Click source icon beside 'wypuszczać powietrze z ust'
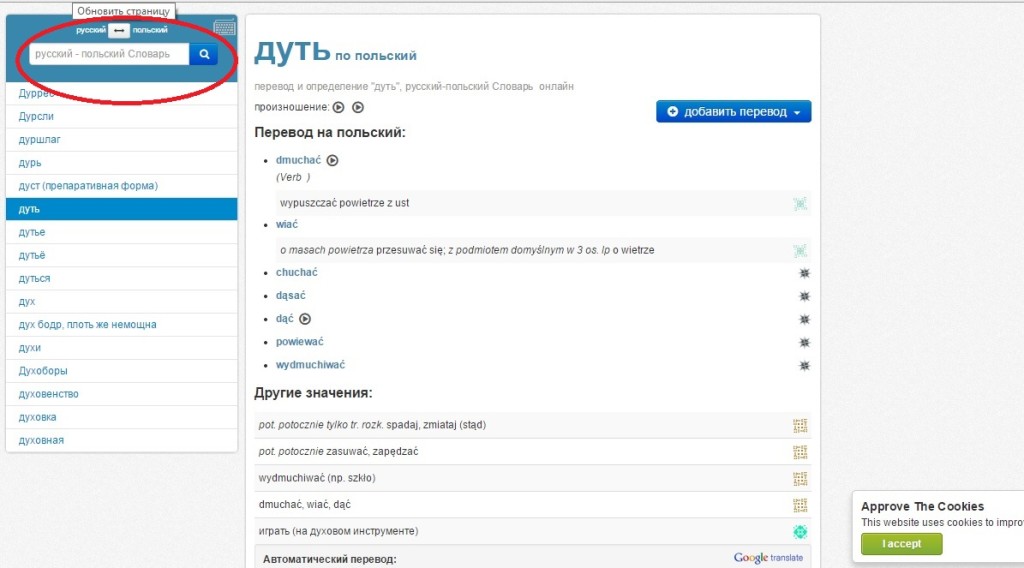Screen dimensions: 1024x568 (800, 203)
